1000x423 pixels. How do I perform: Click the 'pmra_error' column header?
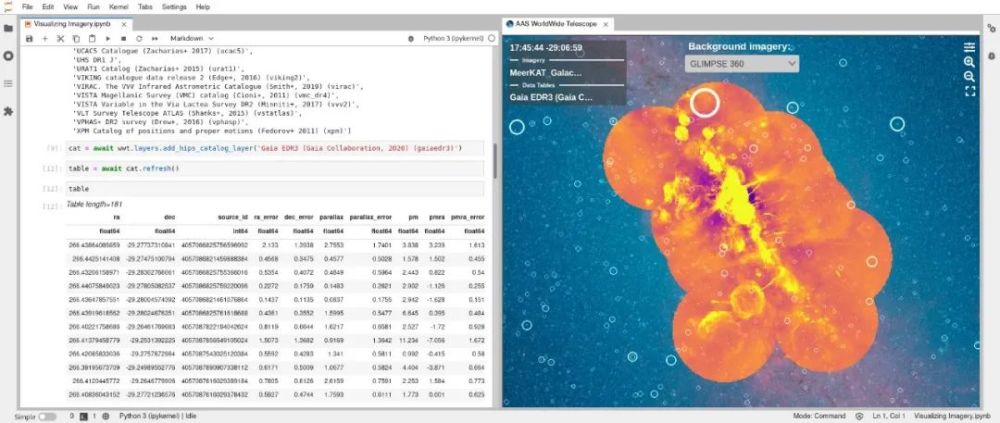point(466,217)
